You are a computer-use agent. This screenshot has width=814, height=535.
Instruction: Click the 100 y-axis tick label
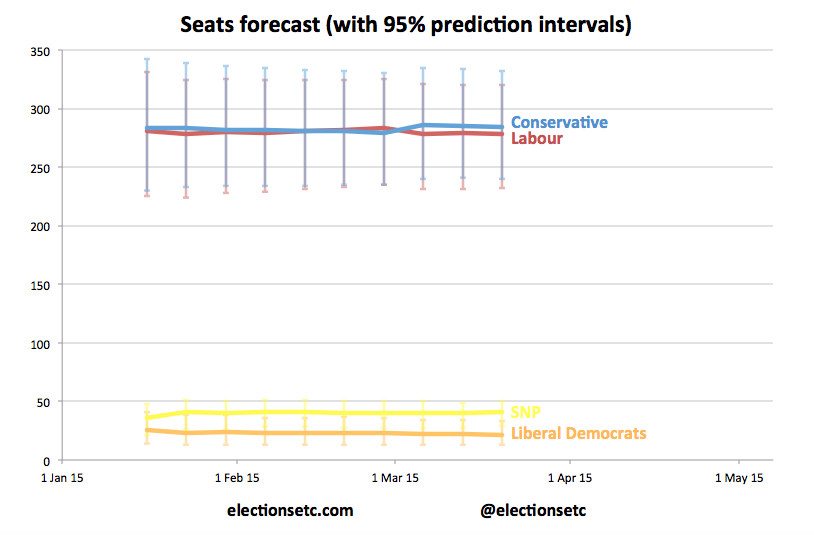click(x=36, y=343)
